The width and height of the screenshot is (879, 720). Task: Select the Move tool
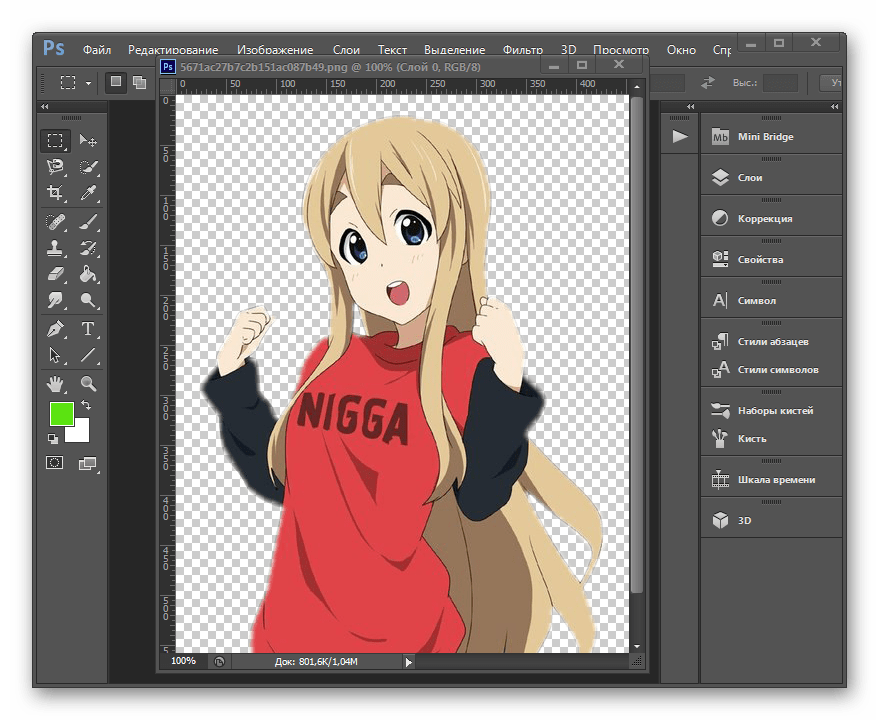click(88, 141)
